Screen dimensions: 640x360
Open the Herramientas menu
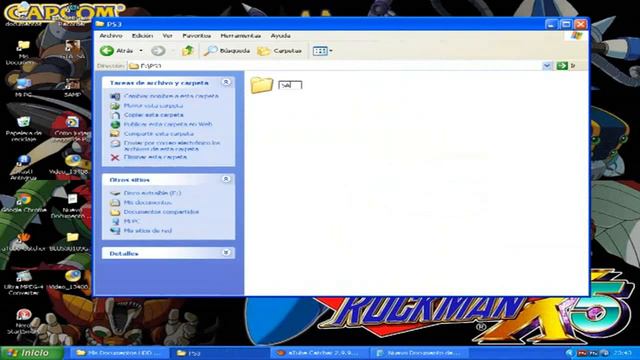240,36
